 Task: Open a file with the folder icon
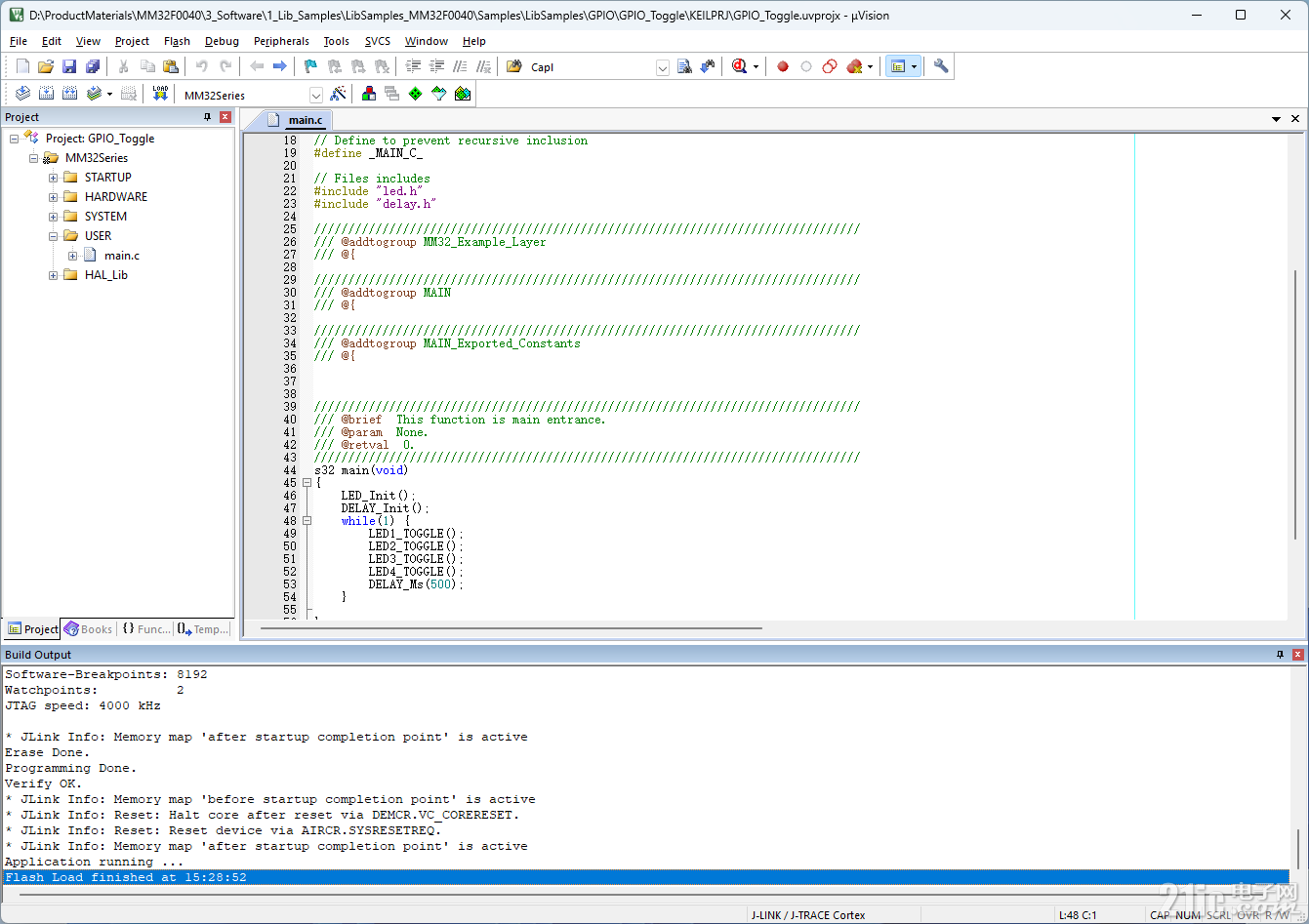pos(46,66)
